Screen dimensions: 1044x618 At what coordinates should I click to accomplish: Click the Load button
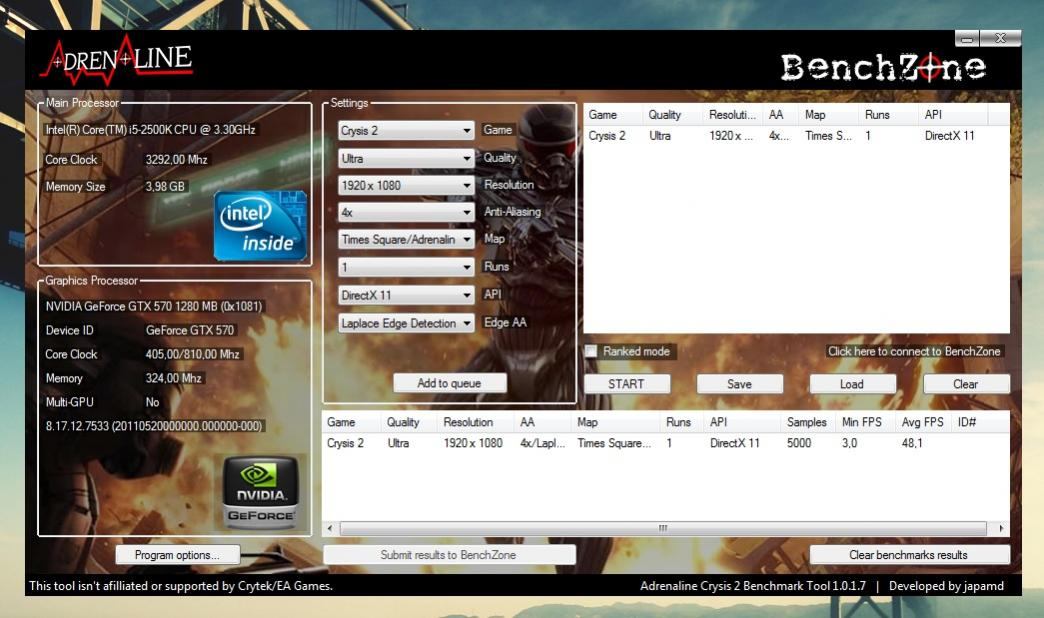point(852,384)
